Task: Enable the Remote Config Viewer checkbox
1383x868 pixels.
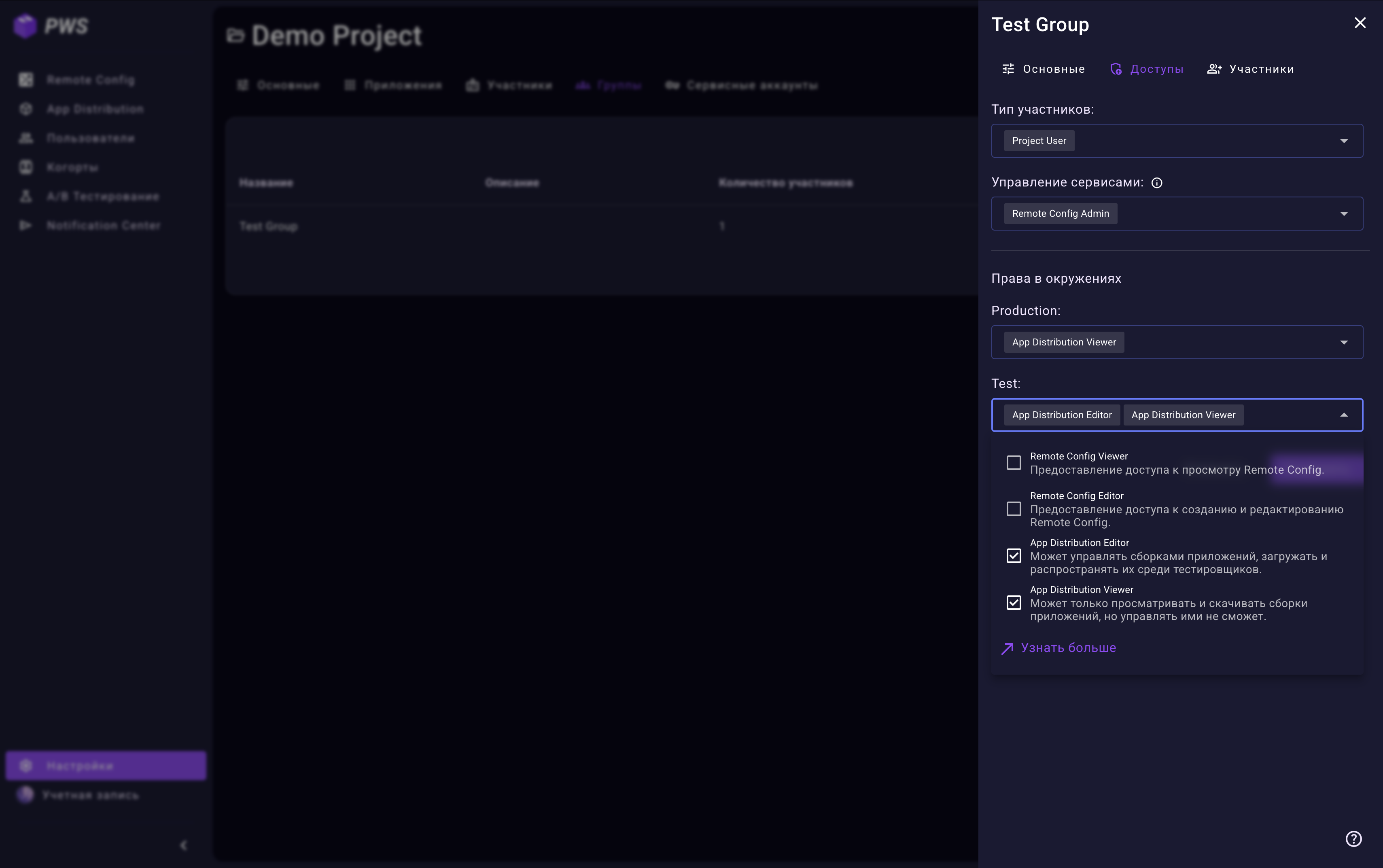Action: click(x=1014, y=463)
